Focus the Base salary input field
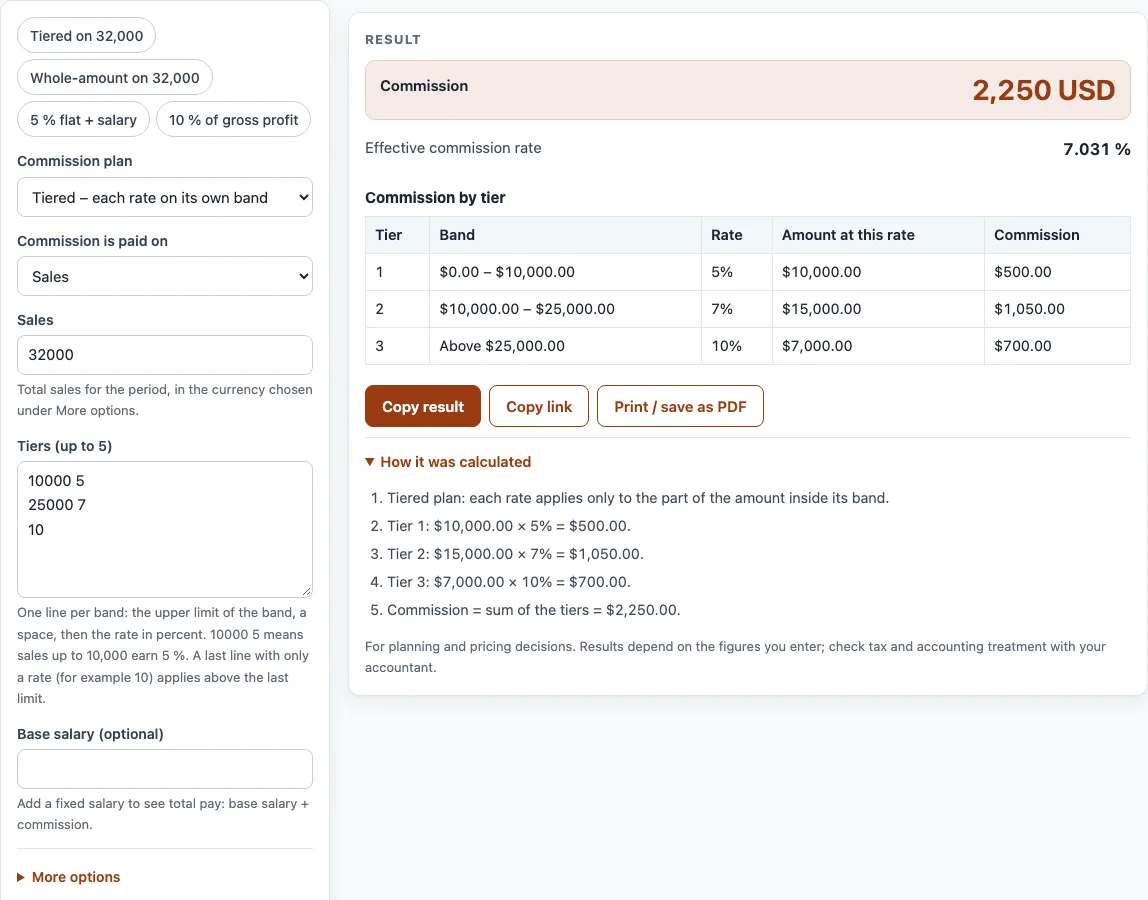The width and height of the screenshot is (1148, 900). point(165,769)
